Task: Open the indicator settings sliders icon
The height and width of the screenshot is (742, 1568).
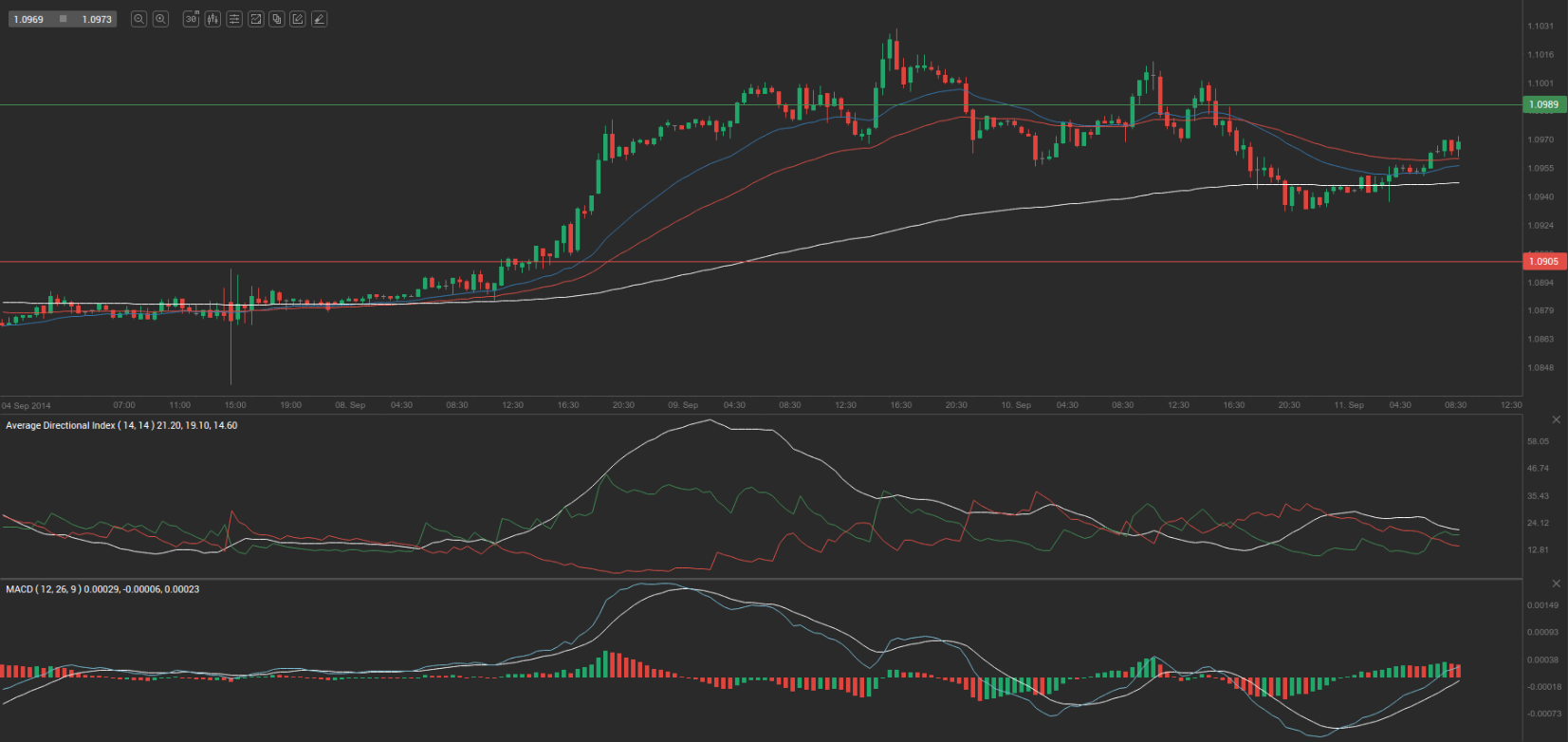Action: point(234,19)
